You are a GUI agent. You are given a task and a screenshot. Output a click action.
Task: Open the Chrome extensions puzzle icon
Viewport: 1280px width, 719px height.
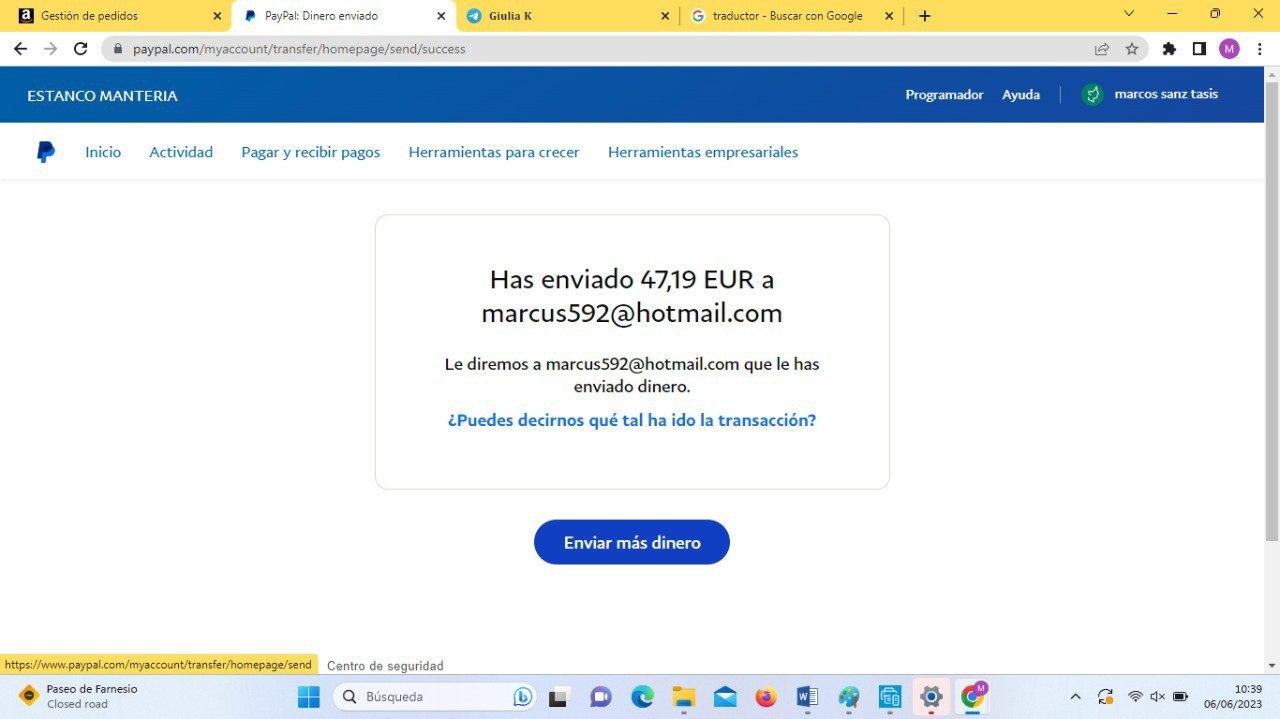(1169, 48)
